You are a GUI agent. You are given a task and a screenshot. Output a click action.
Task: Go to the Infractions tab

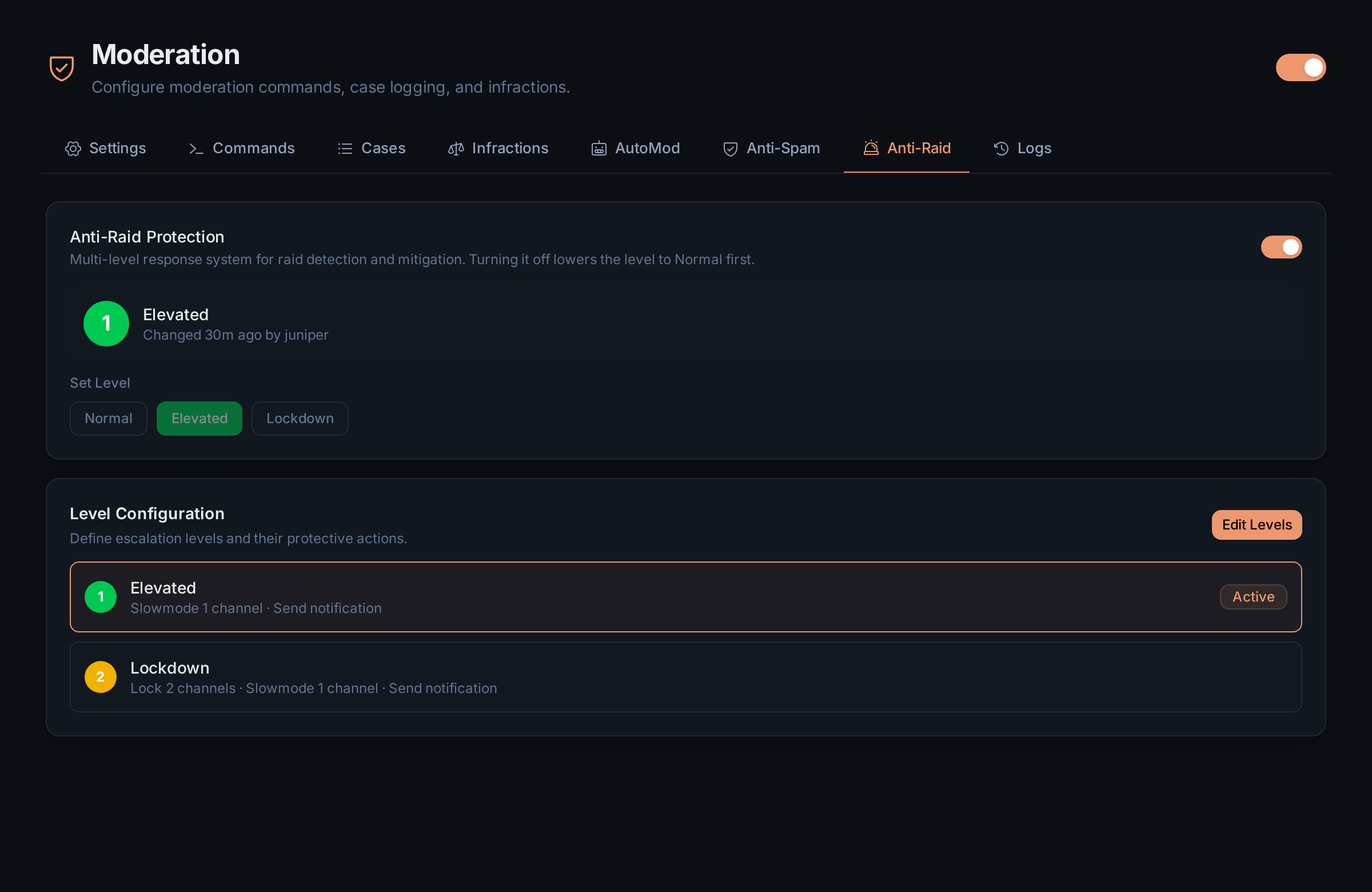(x=498, y=149)
